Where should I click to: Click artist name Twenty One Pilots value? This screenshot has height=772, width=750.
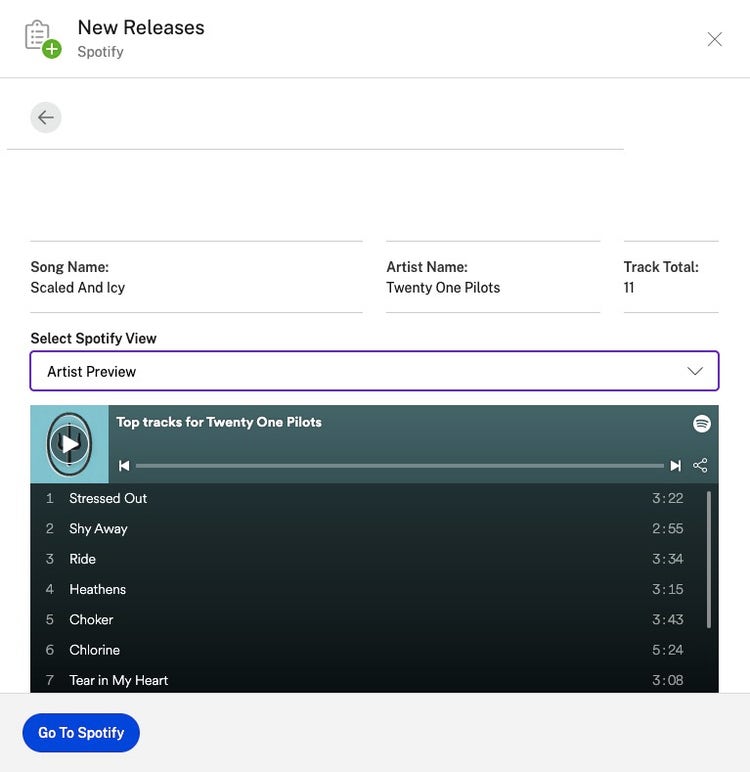(x=443, y=288)
